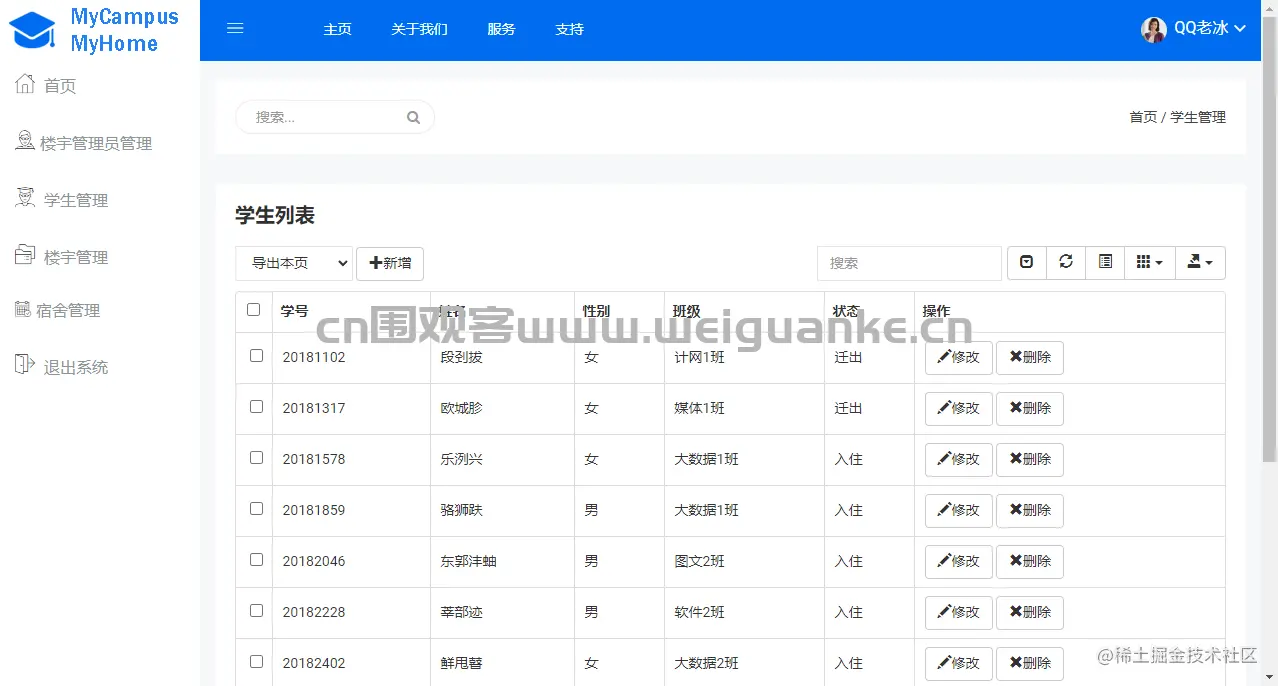Check the box for student 20181317
The image size is (1278, 686).
point(256,407)
